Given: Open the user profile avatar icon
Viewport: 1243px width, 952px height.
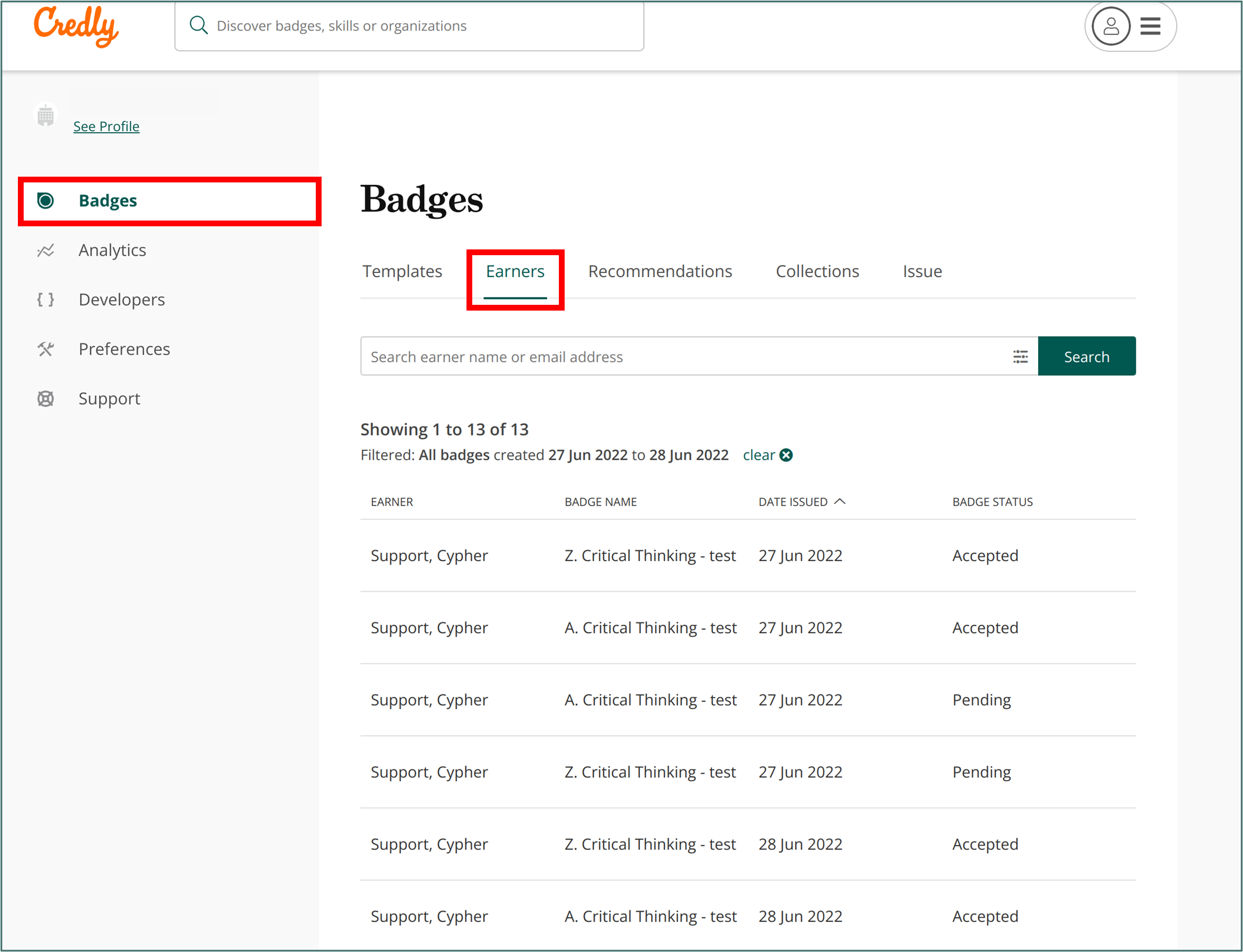Looking at the screenshot, I should [1110, 26].
